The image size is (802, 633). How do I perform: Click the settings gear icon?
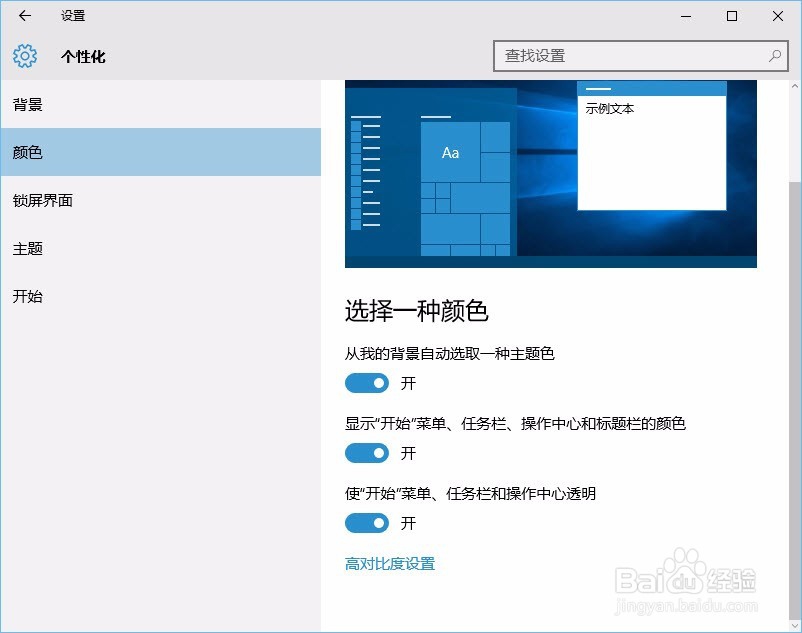25,56
